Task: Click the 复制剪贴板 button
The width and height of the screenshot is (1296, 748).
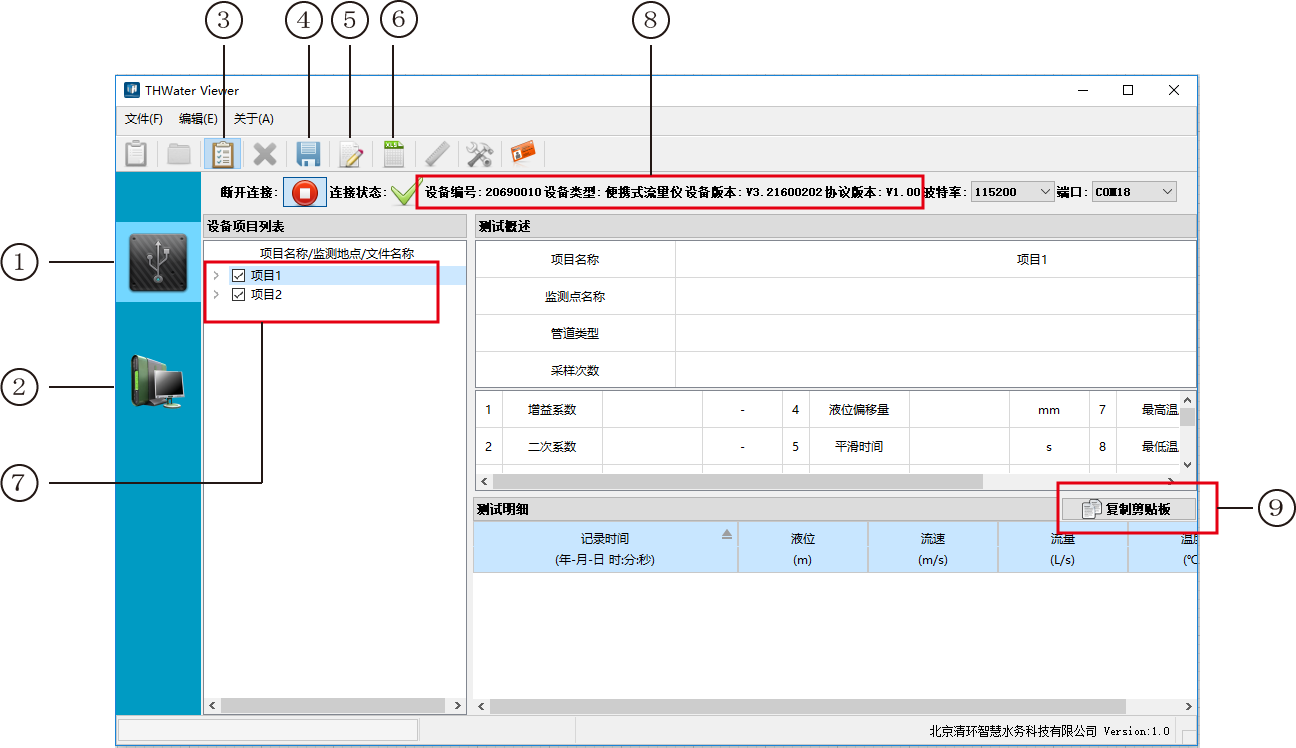Action: tap(1129, 509)
